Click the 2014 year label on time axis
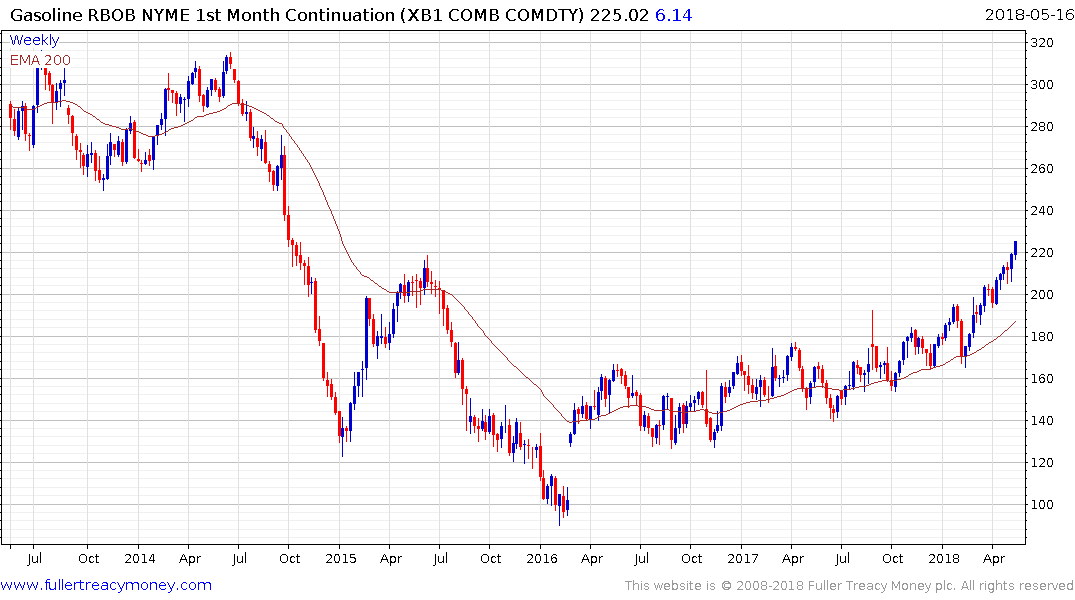1075x600 pixels. [139, 558]
